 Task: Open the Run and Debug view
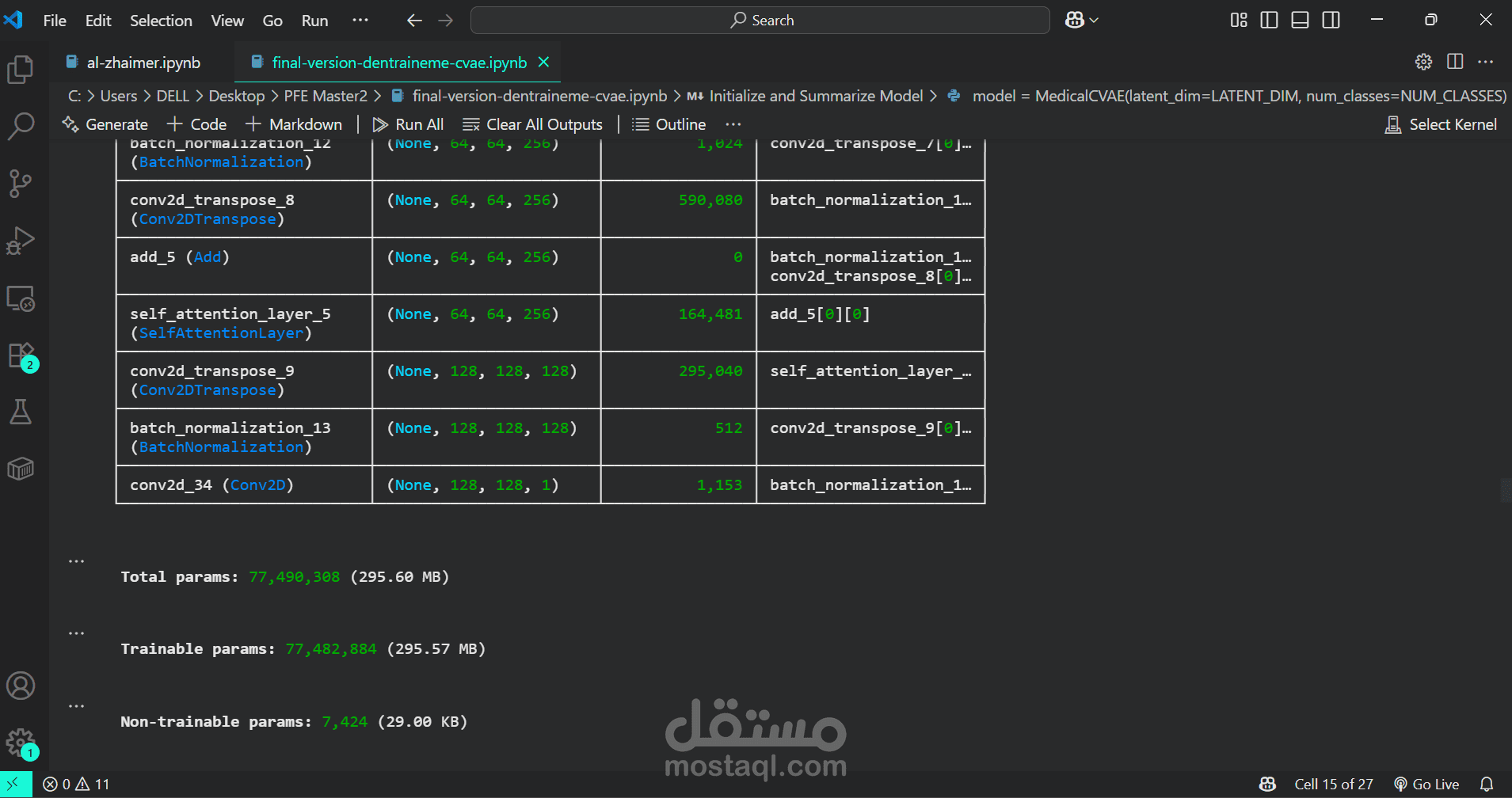pyautogui.click(x=21, y=241)
